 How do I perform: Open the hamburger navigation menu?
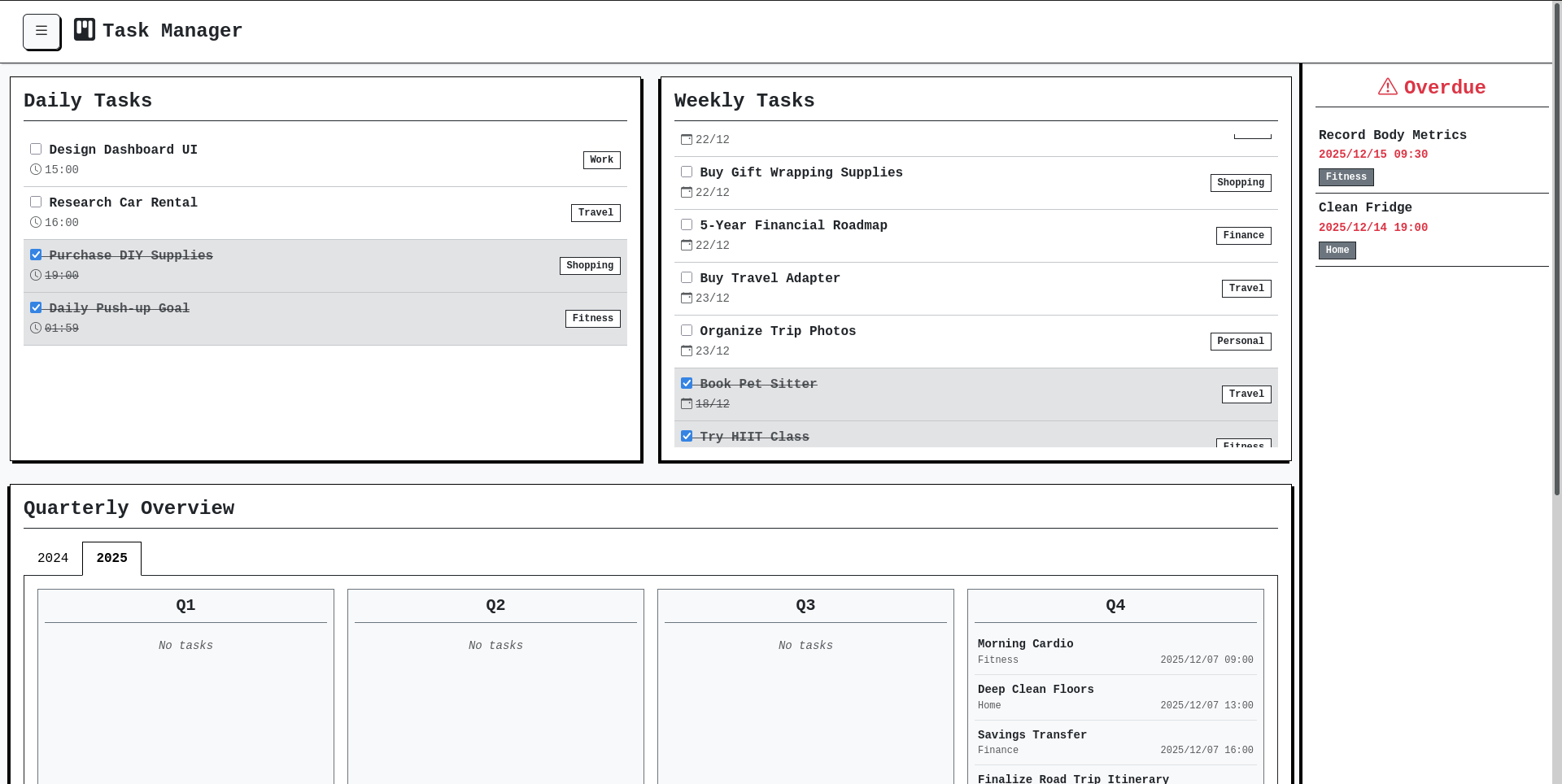[41, 31]
